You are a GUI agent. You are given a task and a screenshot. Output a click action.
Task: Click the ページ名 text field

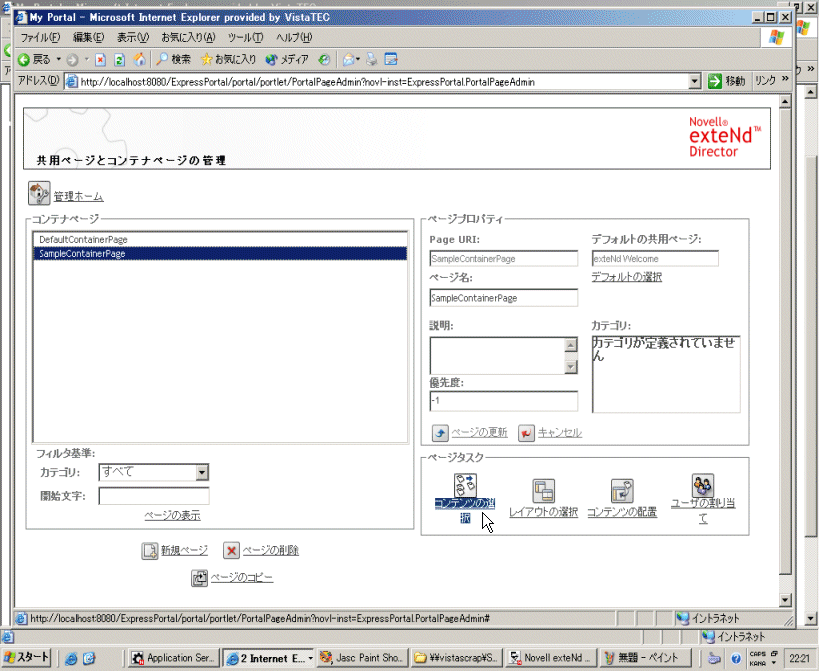[x=504, y=298]
